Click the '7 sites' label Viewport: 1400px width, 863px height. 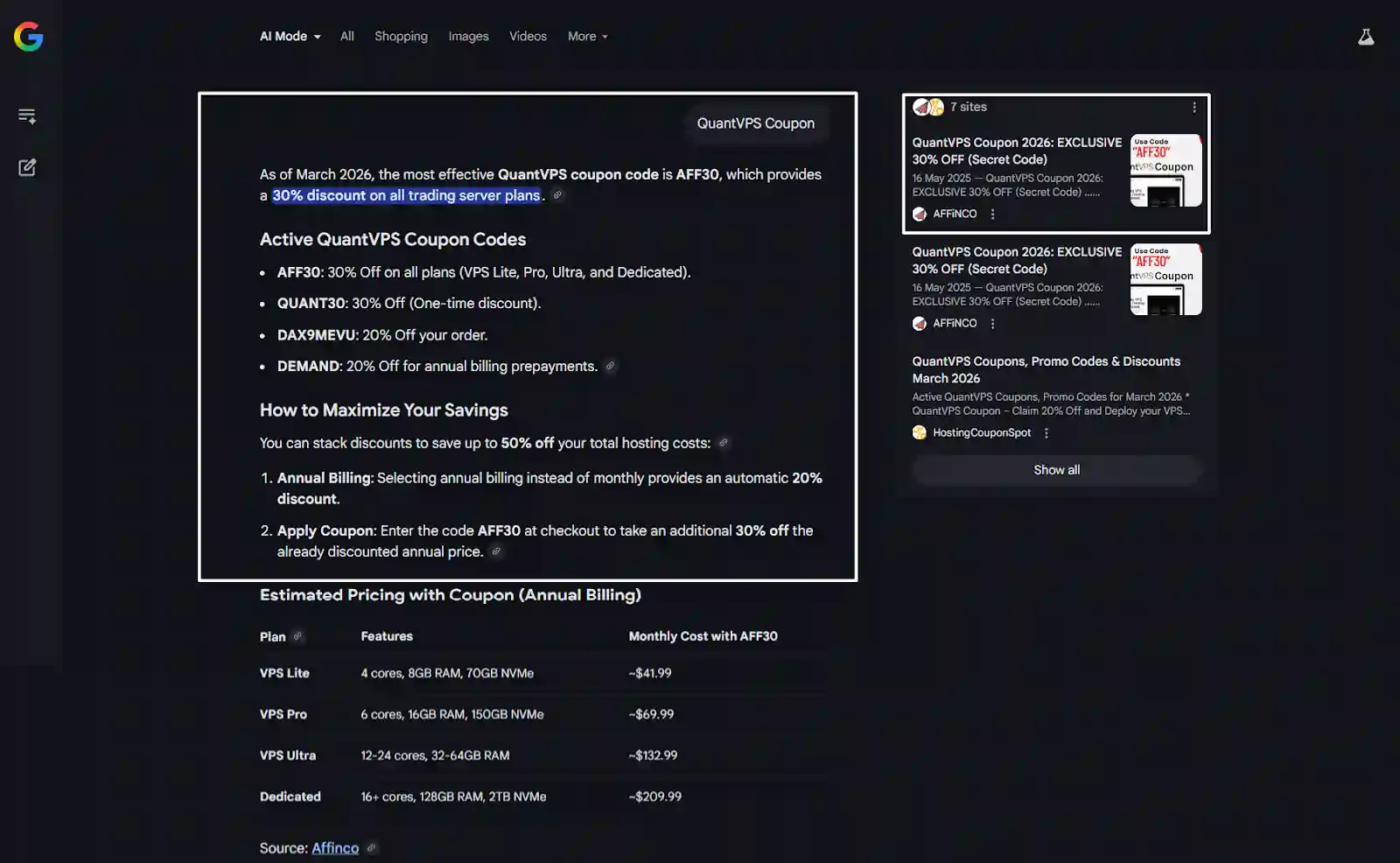pyautogui.click(x=969, y=107)
